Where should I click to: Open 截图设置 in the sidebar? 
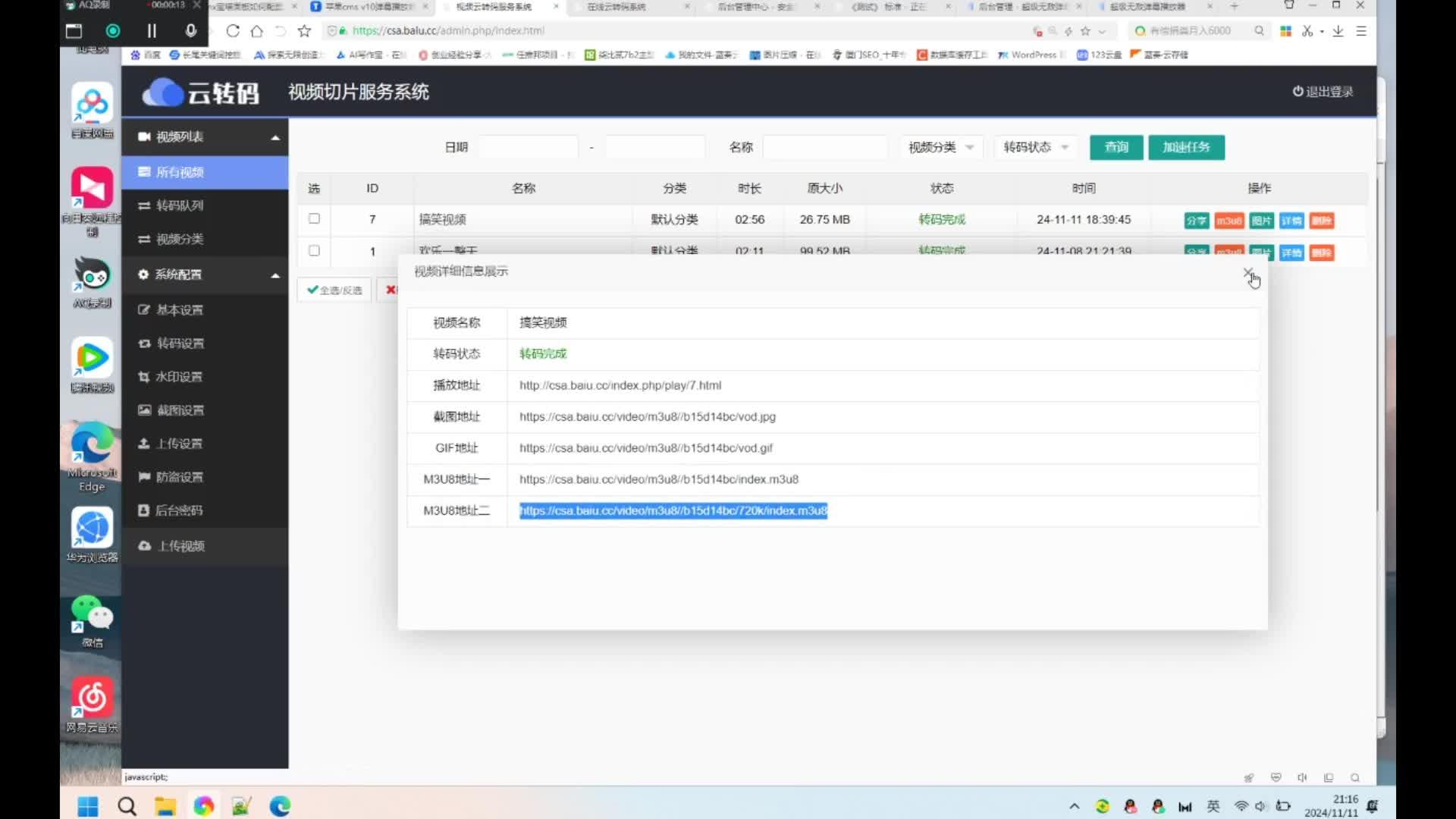click(180, 409)
